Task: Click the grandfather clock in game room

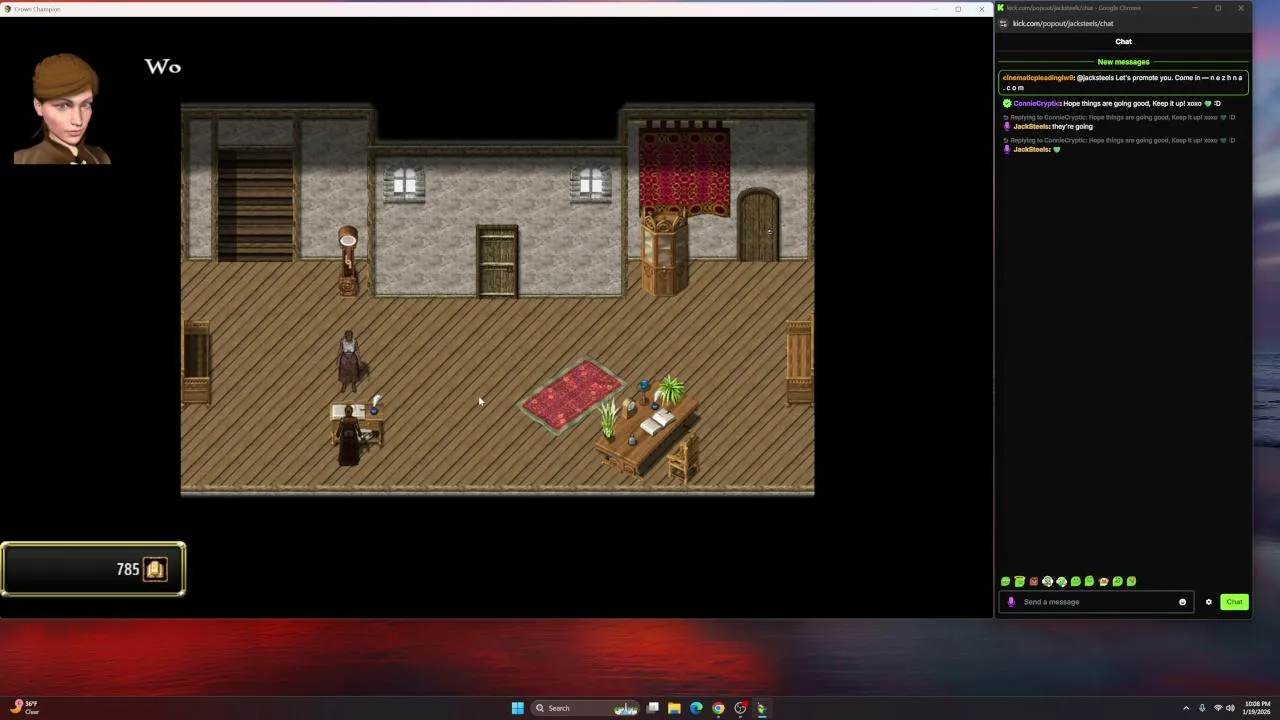Action: (347, 260)
